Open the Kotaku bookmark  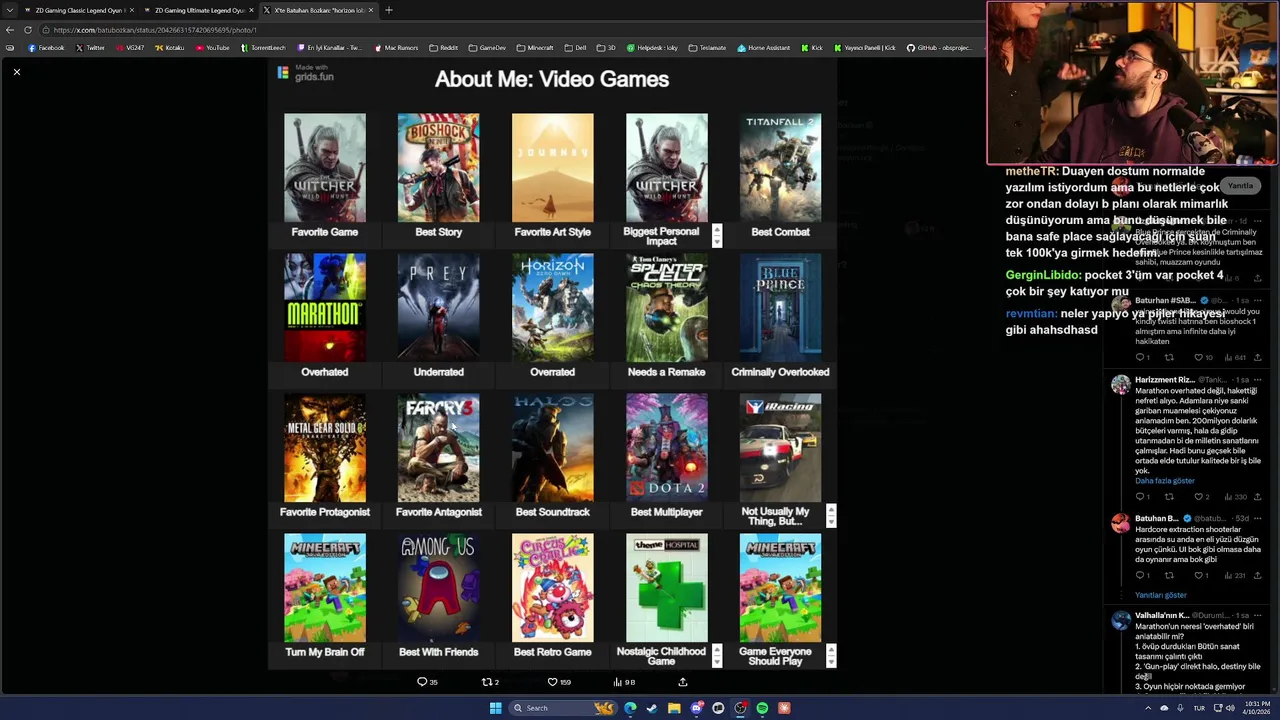[169, 48]
